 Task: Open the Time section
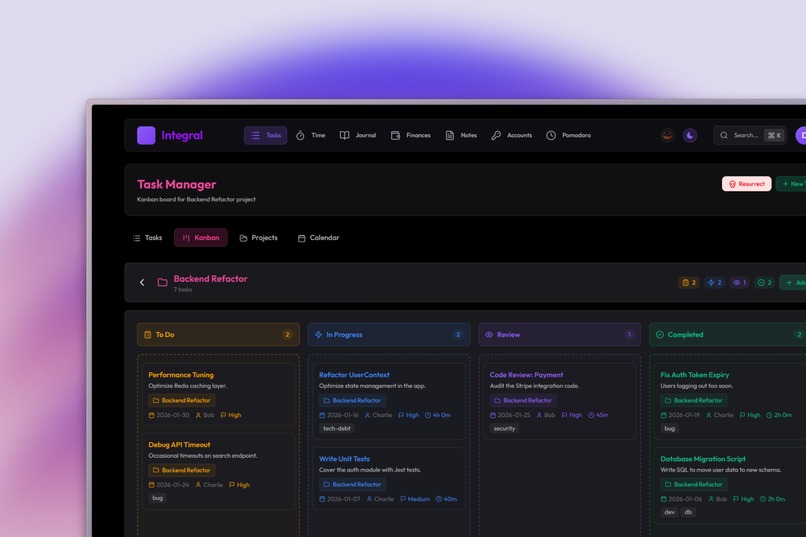[310, 135]
